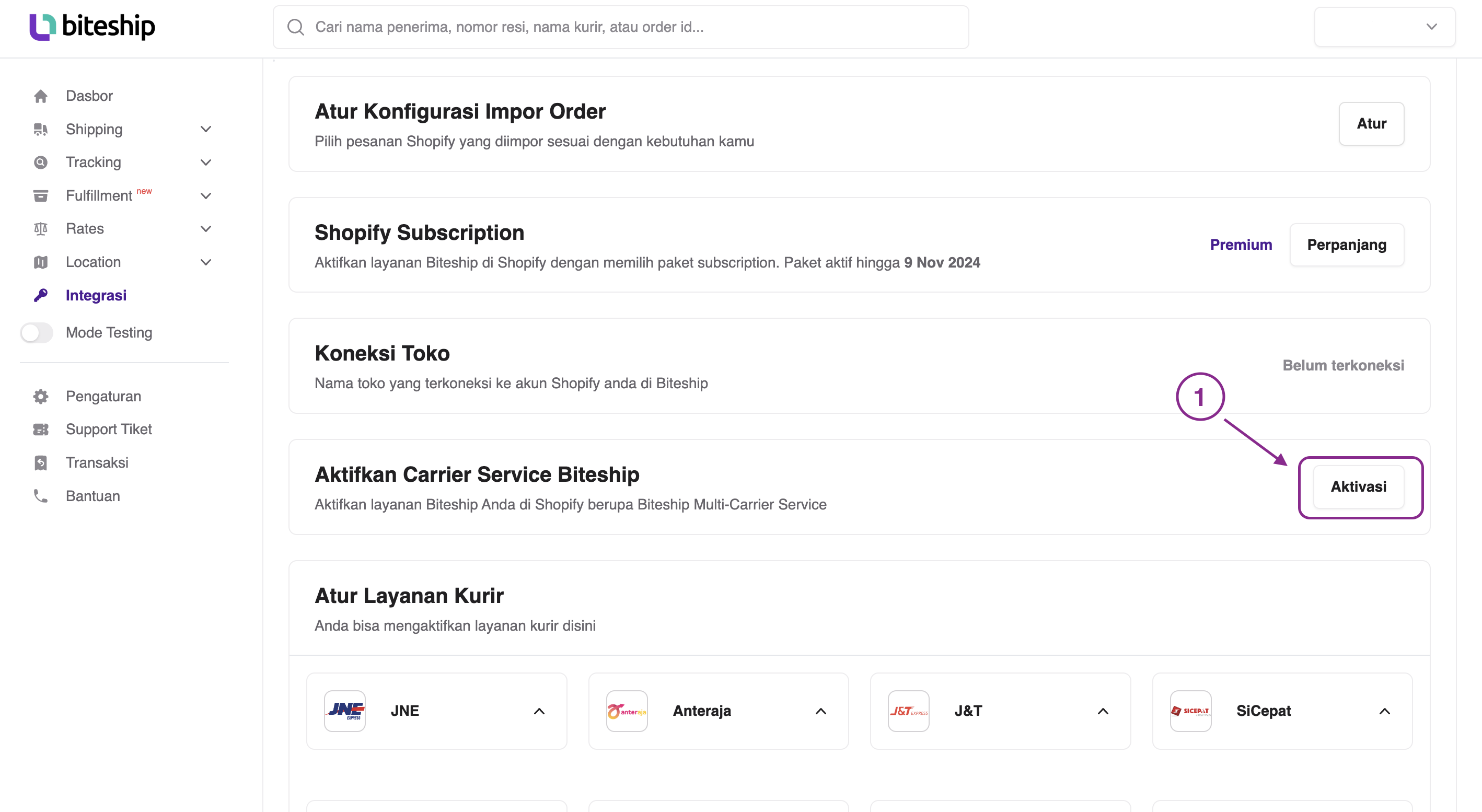Expand the Location menu chevron
The height and width of the screenshot is (812, 1482).
click(206, 262)
